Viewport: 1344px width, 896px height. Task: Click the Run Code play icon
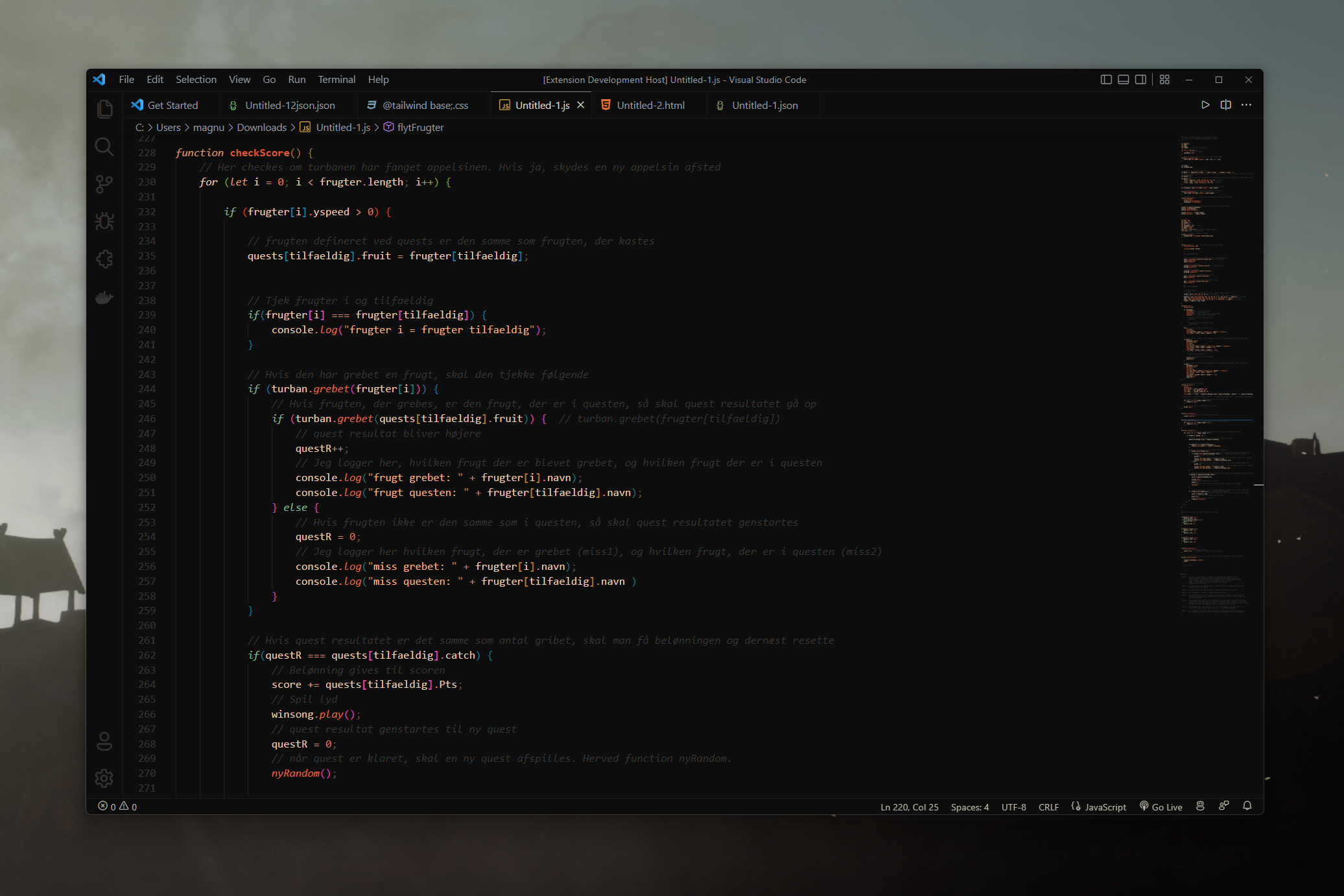[x=1205, y=105]
